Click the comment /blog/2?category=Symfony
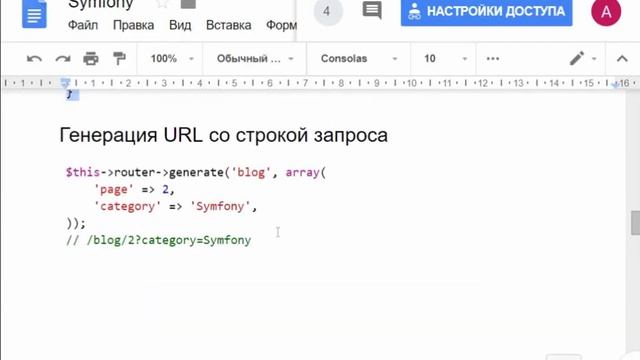The height and width of the screenshot is (360, 640). coord(158,240)
